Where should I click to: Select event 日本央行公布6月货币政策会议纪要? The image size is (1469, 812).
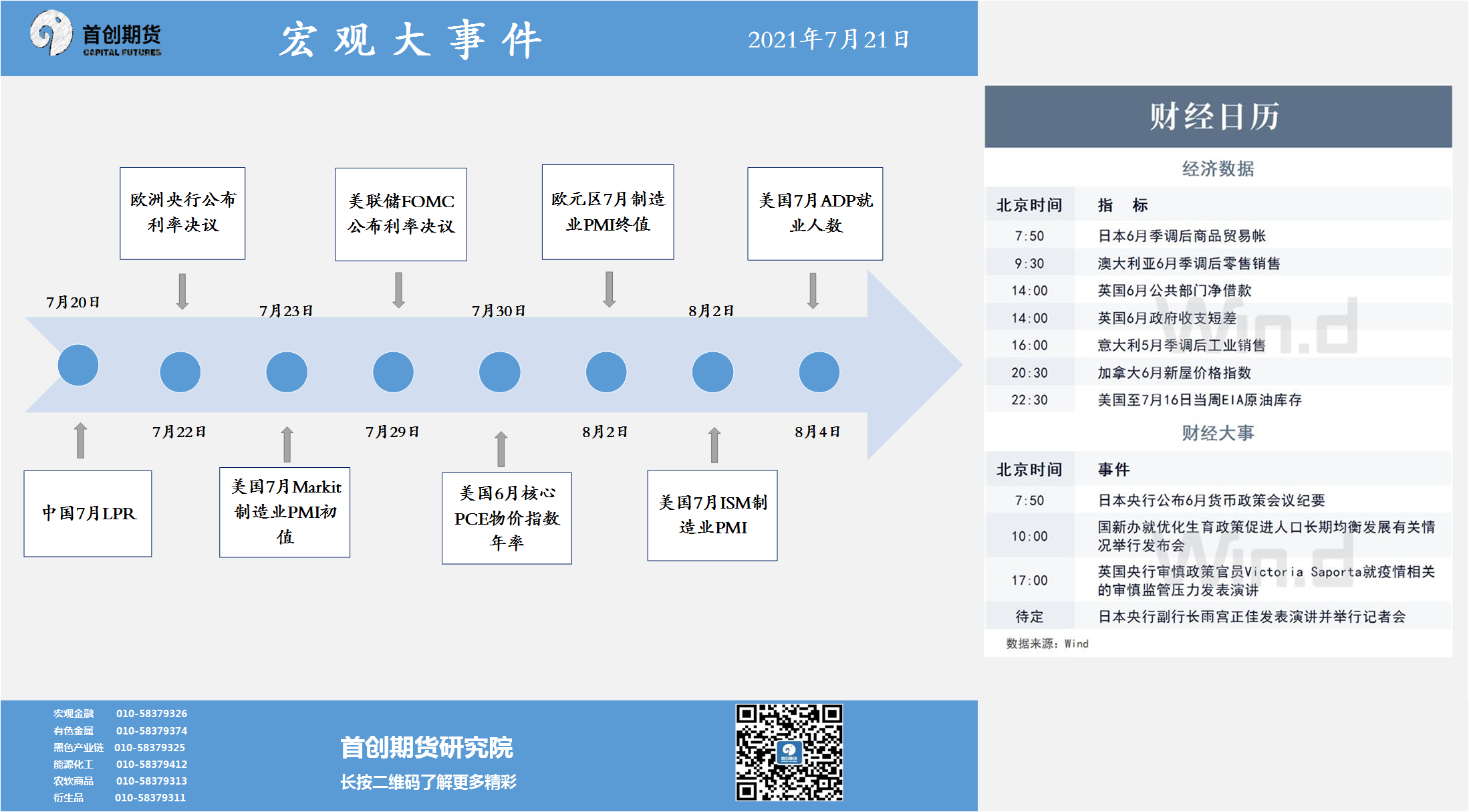coord(1218,501)
